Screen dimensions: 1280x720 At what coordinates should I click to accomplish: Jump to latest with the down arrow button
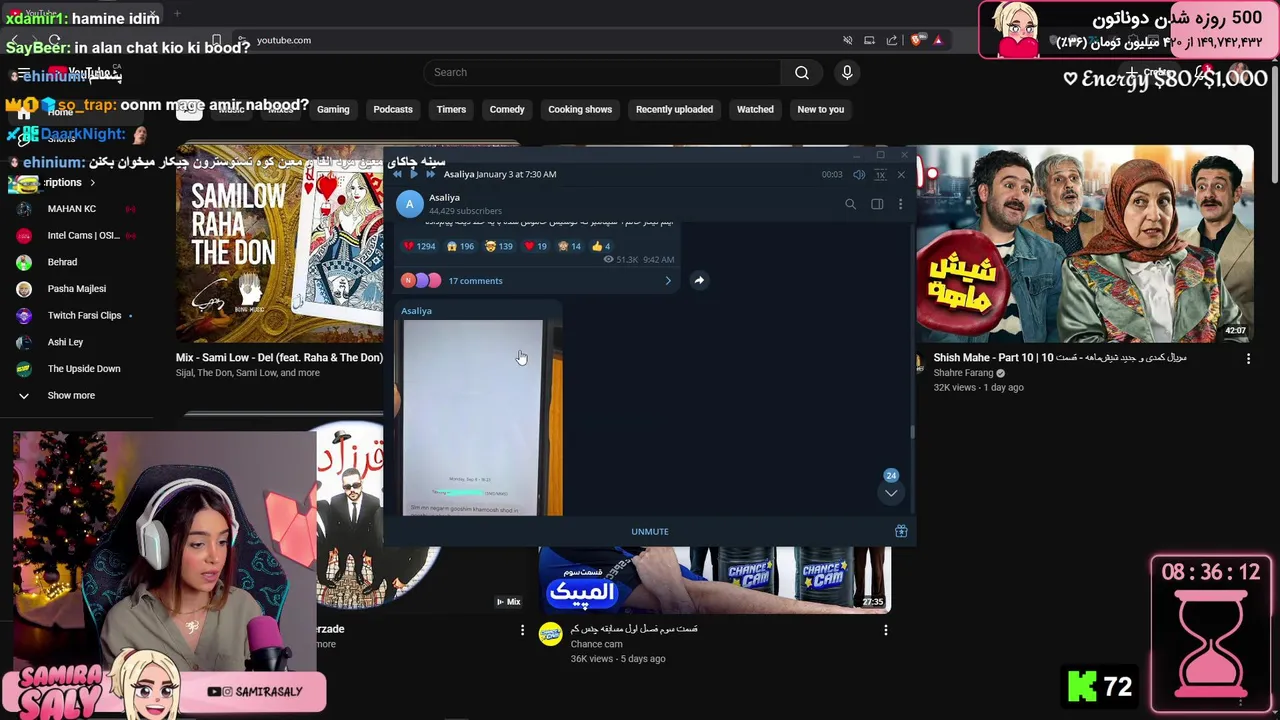891,492
